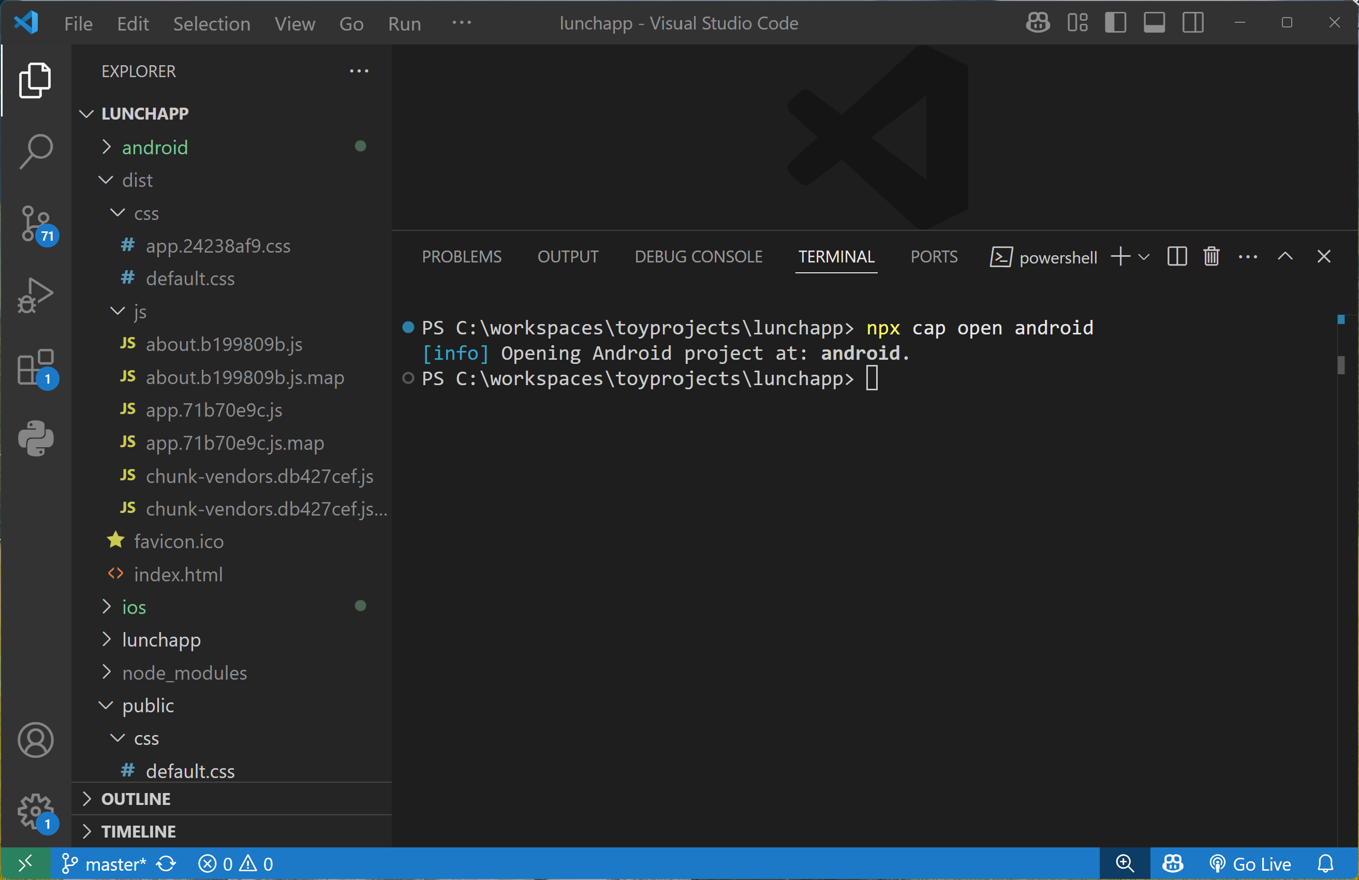1359x880 pixels.
Task: Open Copilot status icon in status bar
Action: [1173, 864]
